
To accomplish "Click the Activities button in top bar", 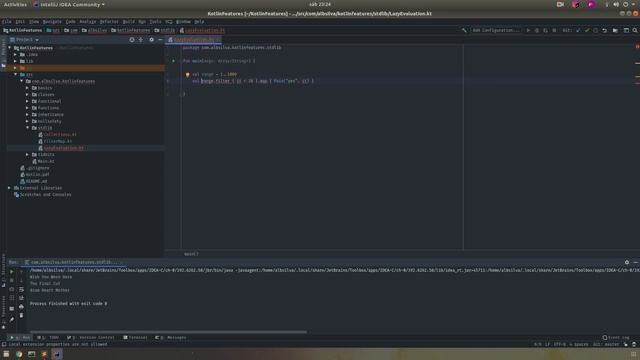I will [x=15, y=4].
